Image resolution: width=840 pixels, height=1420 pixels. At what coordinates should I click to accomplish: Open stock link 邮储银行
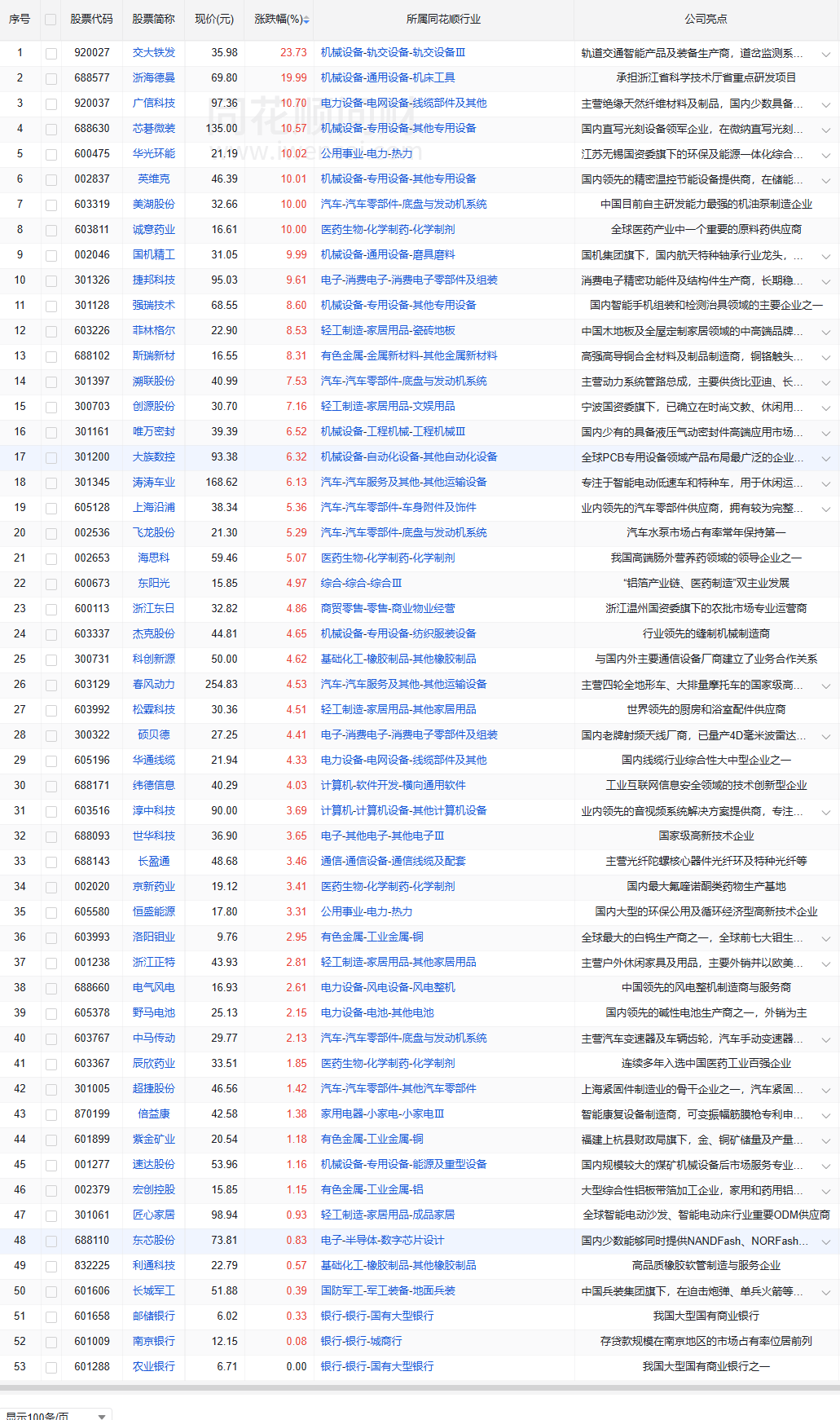154,1316
